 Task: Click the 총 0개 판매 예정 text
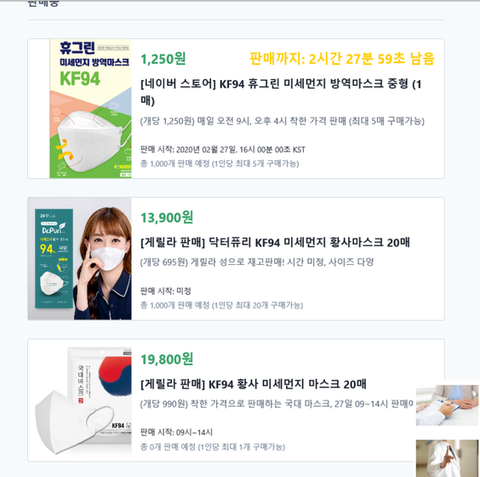pyautogui.click(x=213, y=447)
